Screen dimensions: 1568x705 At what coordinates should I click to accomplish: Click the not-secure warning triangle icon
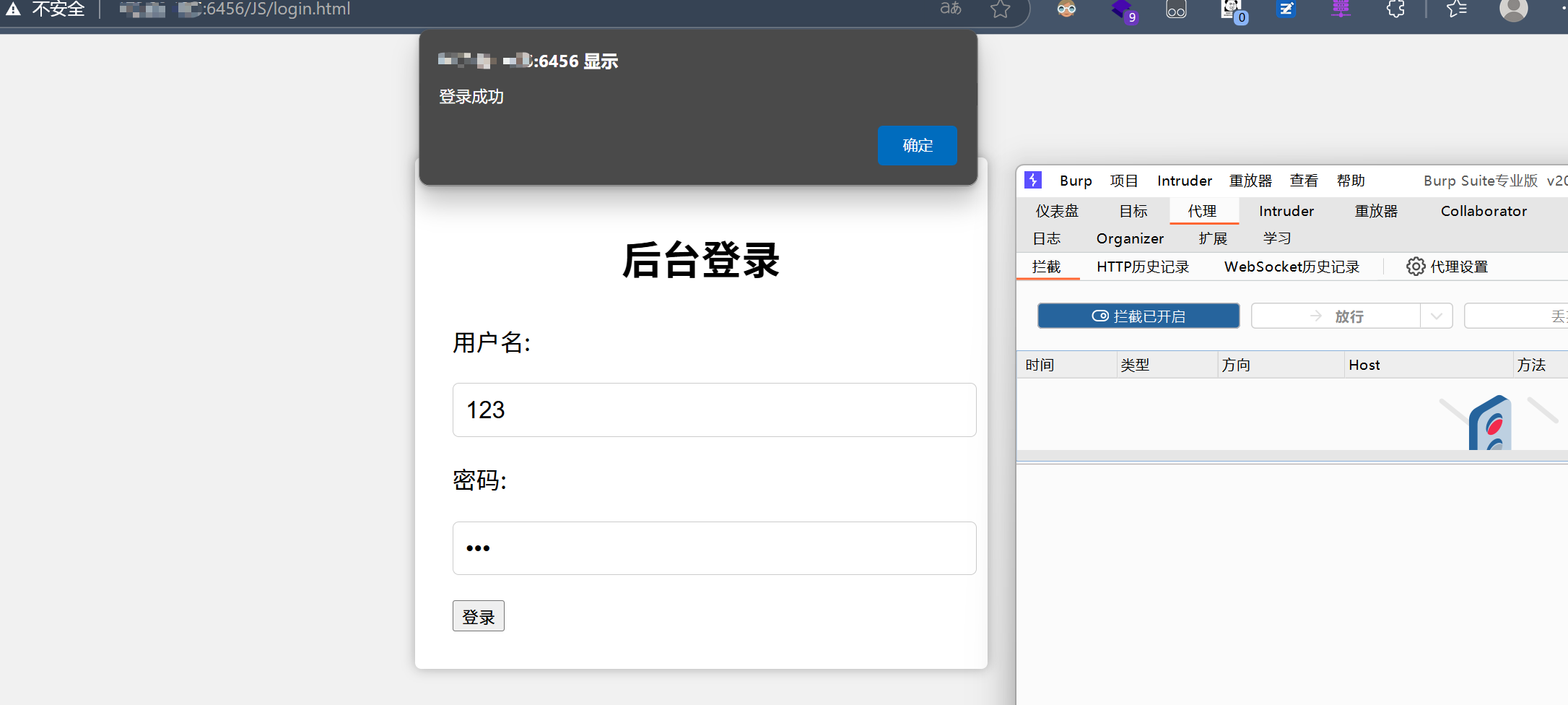[x=13, y=9]
